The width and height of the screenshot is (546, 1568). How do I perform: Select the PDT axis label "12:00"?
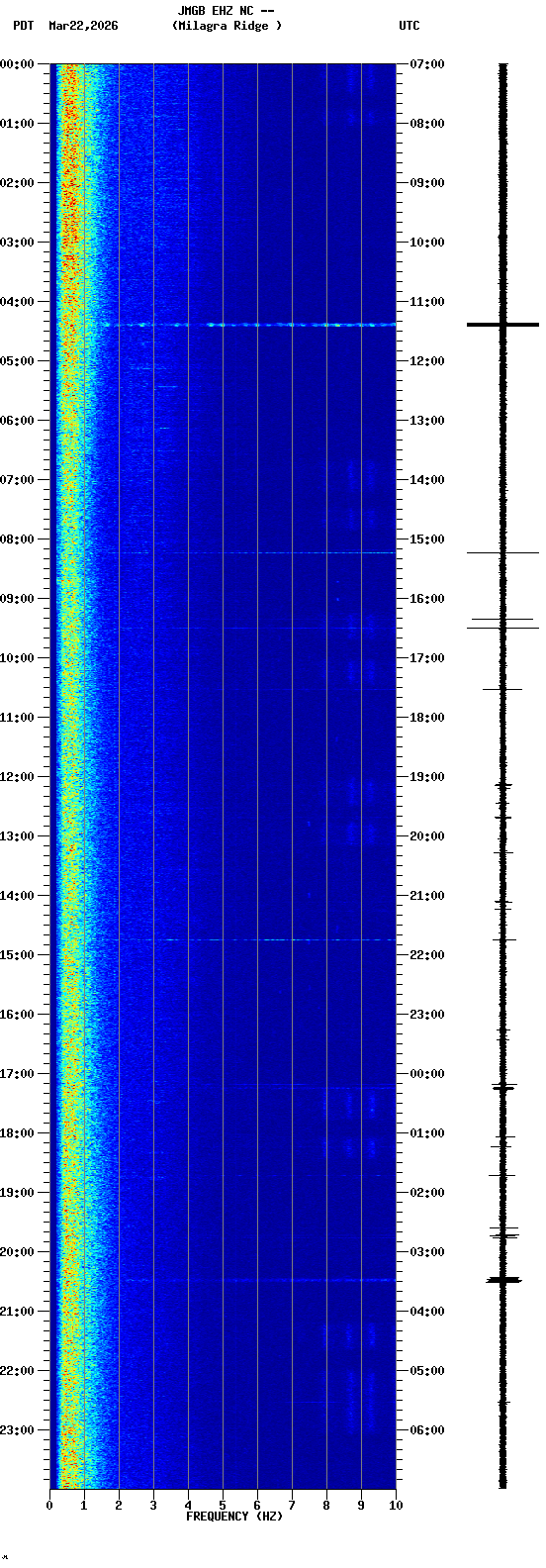pyautogui.click(x=17, y=777)
